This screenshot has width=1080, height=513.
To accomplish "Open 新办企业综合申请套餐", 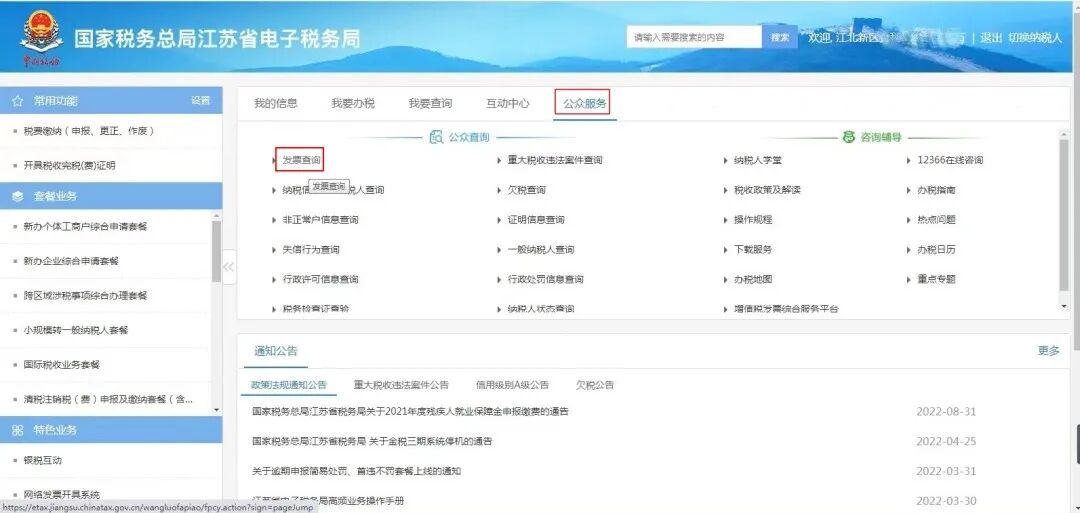I will pos(71,261).
